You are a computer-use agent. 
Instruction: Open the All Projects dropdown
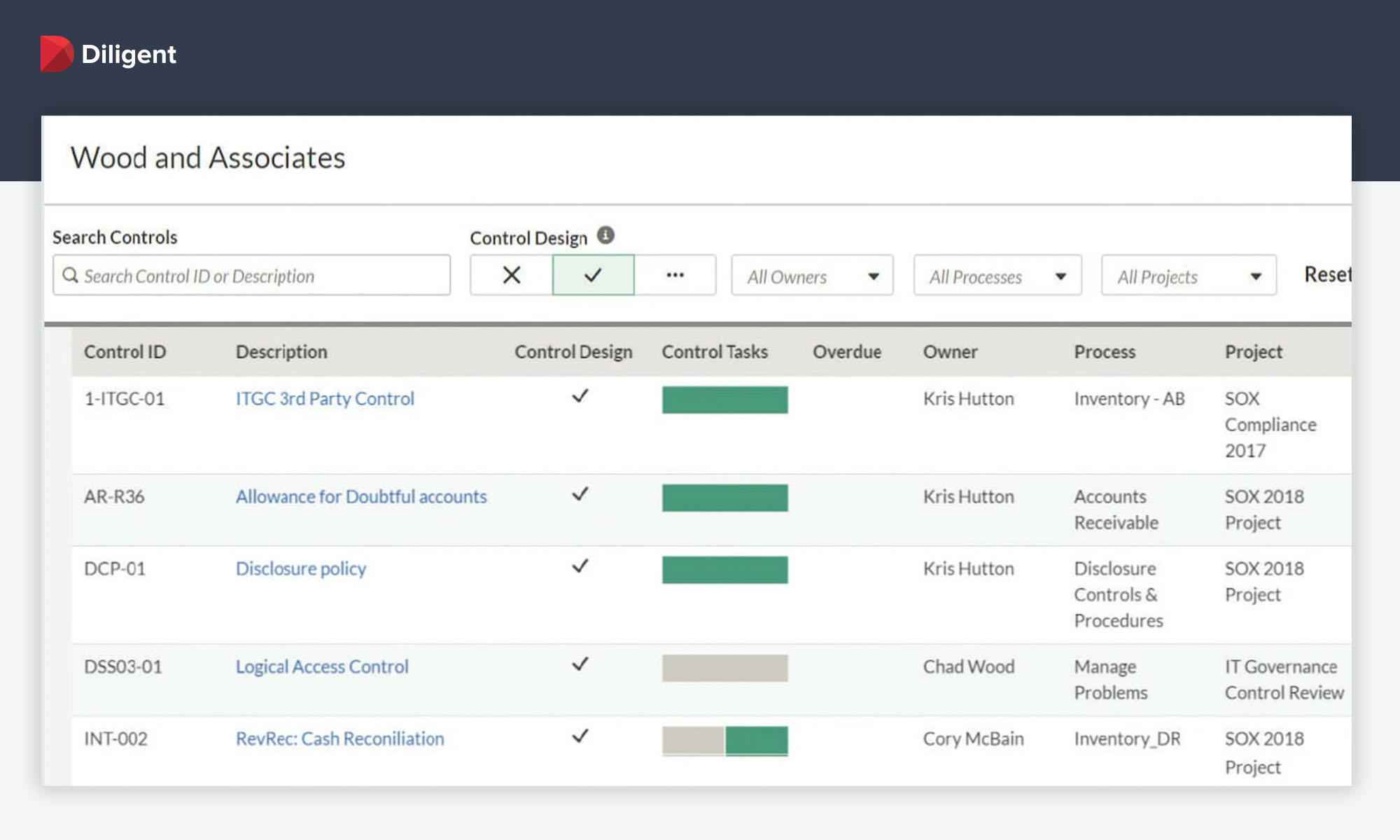pyautogui.click(x=1188, y=276)
